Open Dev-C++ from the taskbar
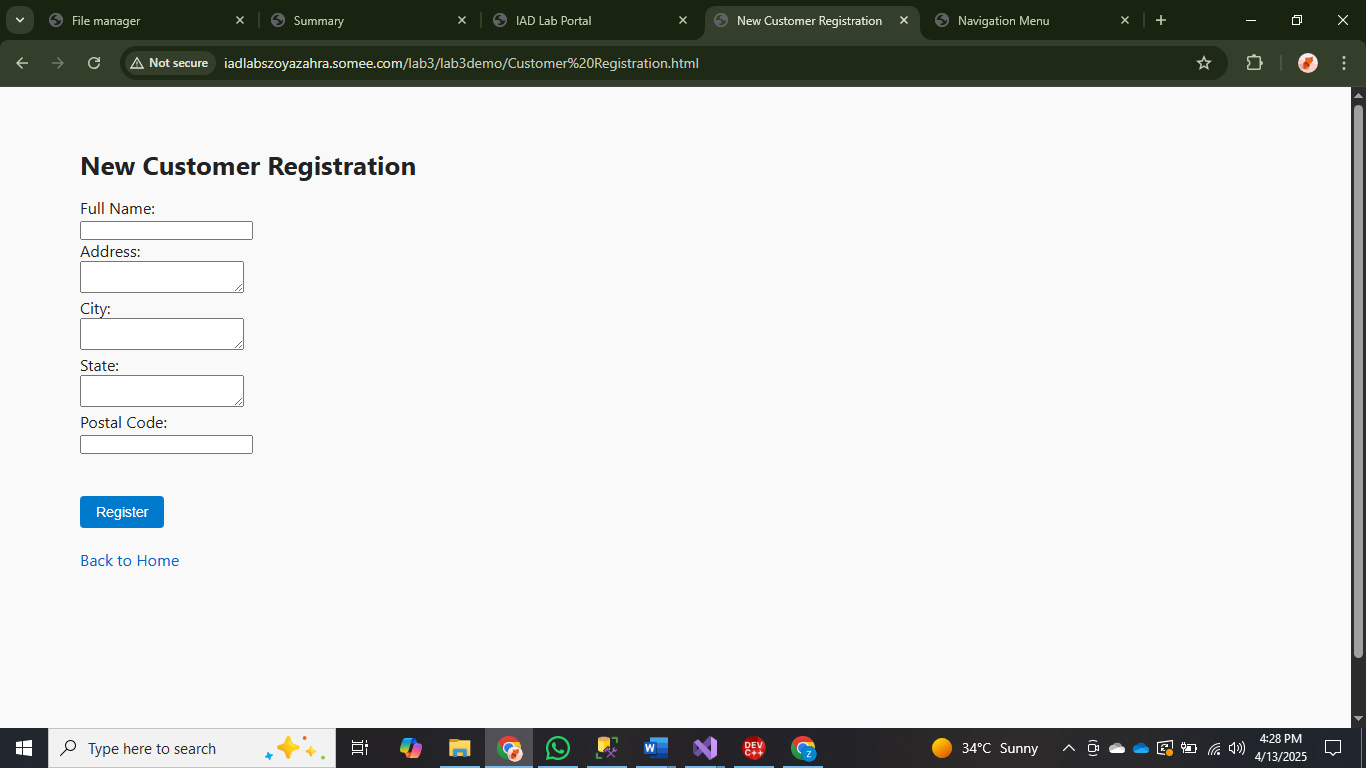This screenshot has height=768, width=1366. 754,748
